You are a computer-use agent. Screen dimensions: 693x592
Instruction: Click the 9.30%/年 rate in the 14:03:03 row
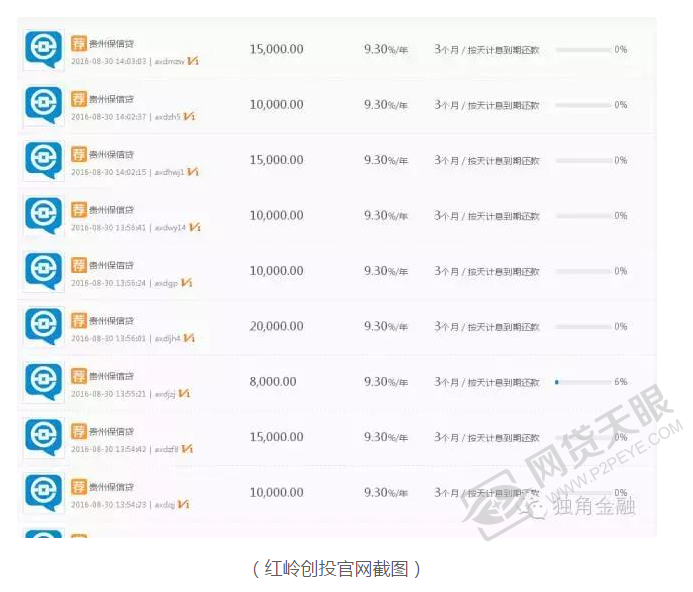386,49
